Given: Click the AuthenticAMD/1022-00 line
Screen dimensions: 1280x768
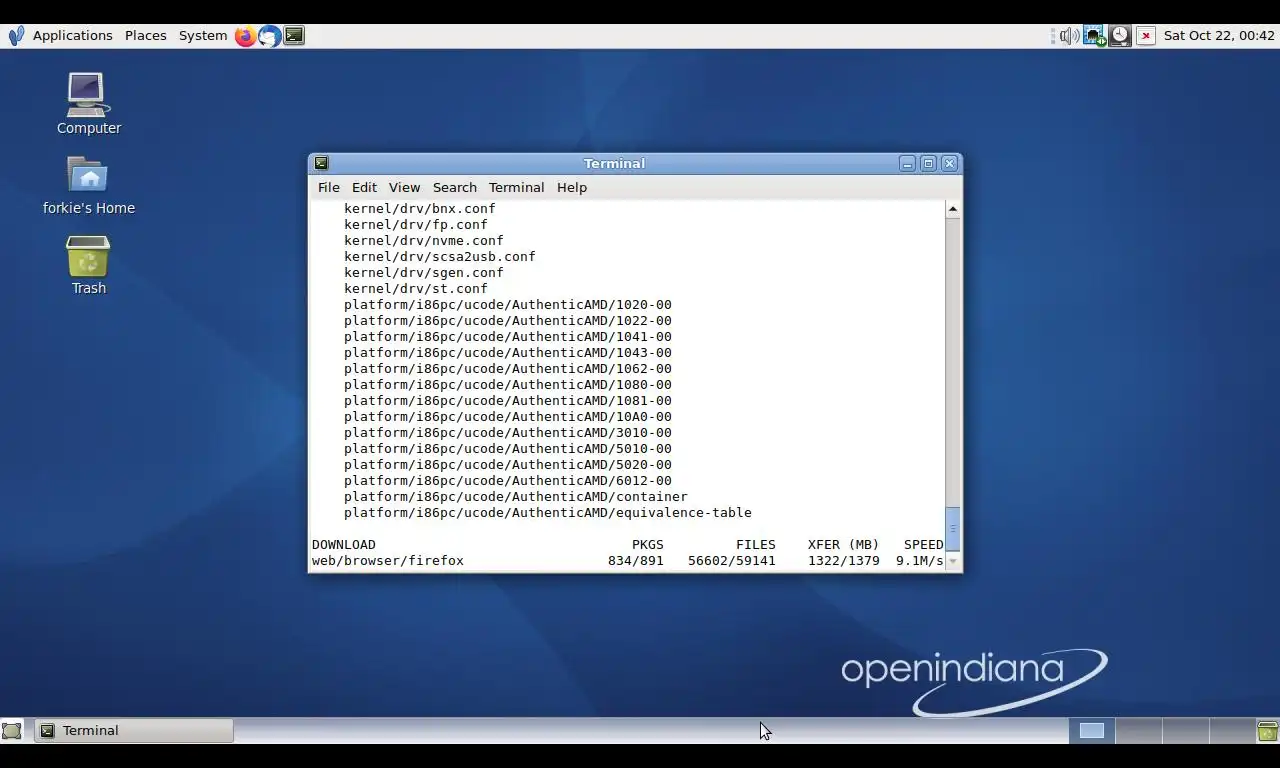Looking at the screenshot, I should click(x=508, y=321).
